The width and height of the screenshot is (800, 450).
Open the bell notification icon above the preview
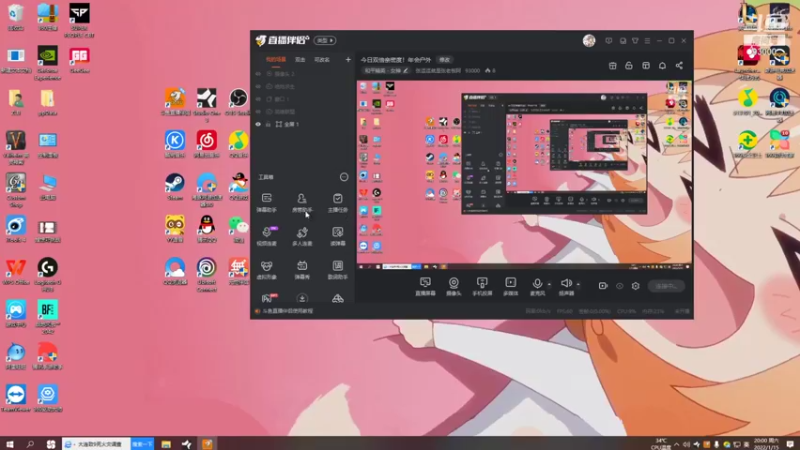662,65
